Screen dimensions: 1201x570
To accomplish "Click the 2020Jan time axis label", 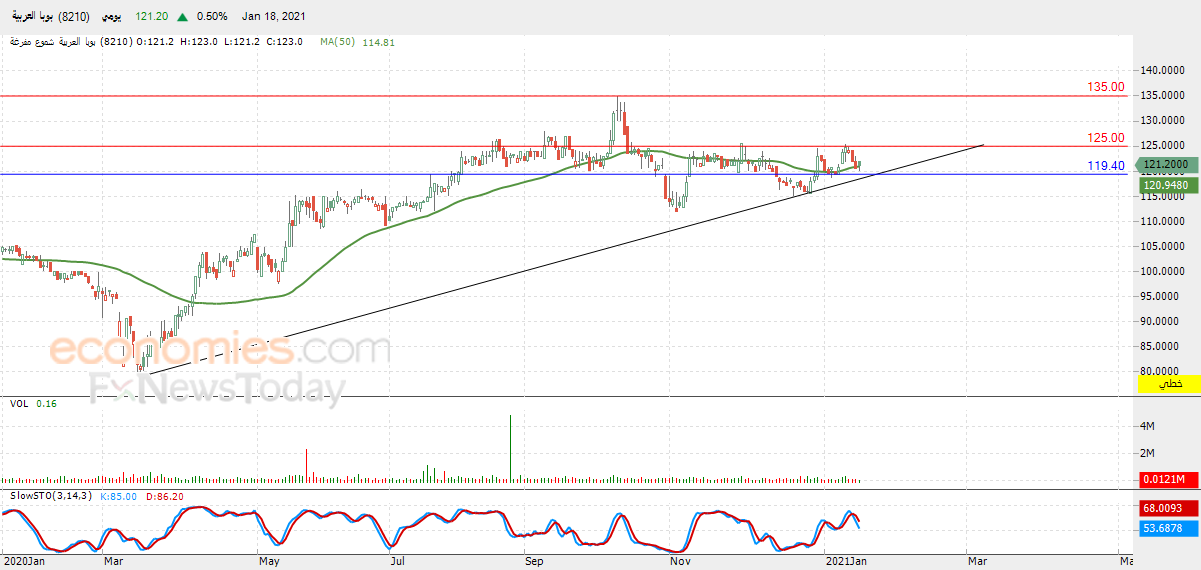I will pyautogui.click(x=24, y=561).
